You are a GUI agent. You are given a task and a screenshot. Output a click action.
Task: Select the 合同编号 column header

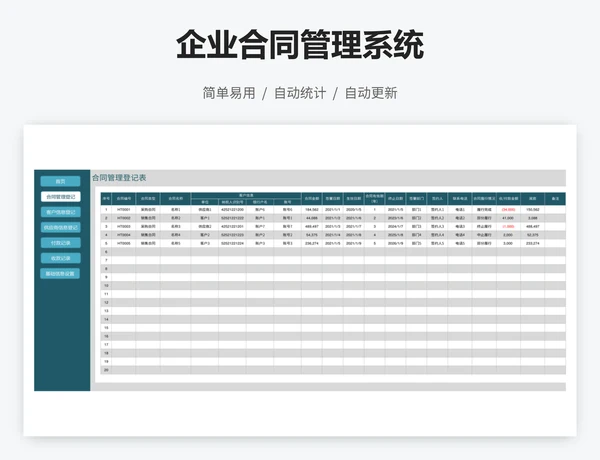point(124,199)
